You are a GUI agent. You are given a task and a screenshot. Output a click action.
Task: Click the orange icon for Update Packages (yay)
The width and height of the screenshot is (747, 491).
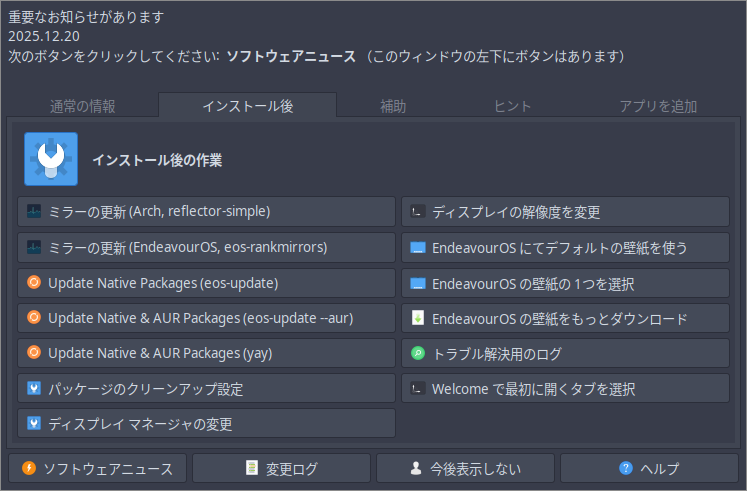[34, 352]
